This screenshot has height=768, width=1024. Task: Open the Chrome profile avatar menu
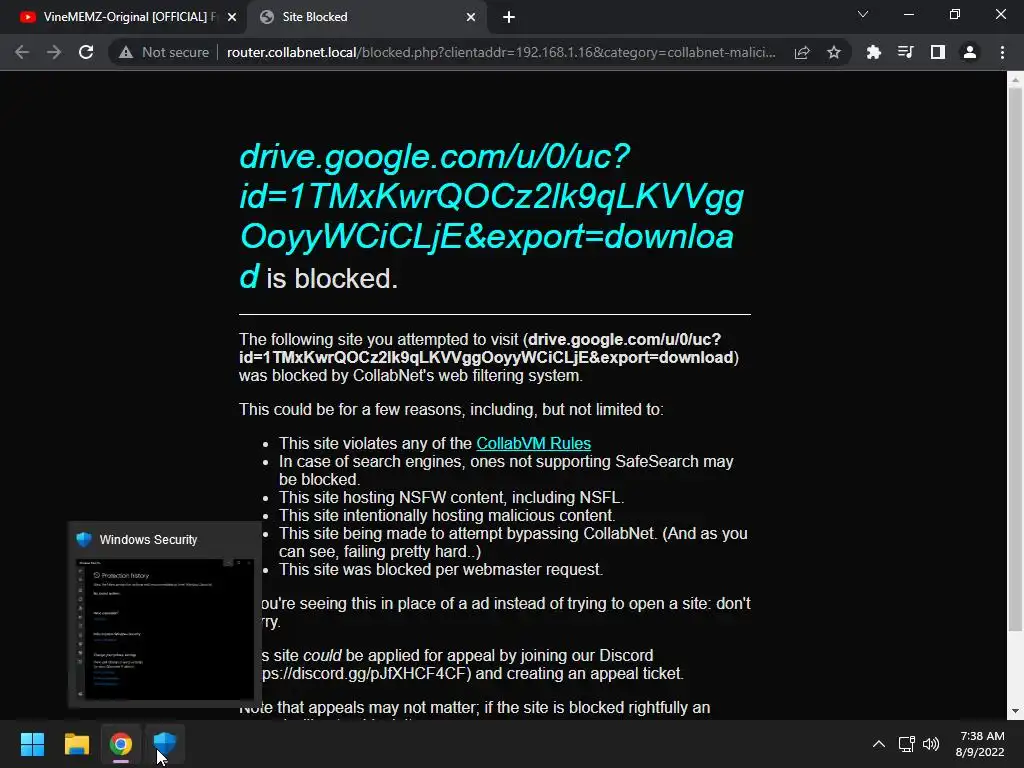coord(970,52)
